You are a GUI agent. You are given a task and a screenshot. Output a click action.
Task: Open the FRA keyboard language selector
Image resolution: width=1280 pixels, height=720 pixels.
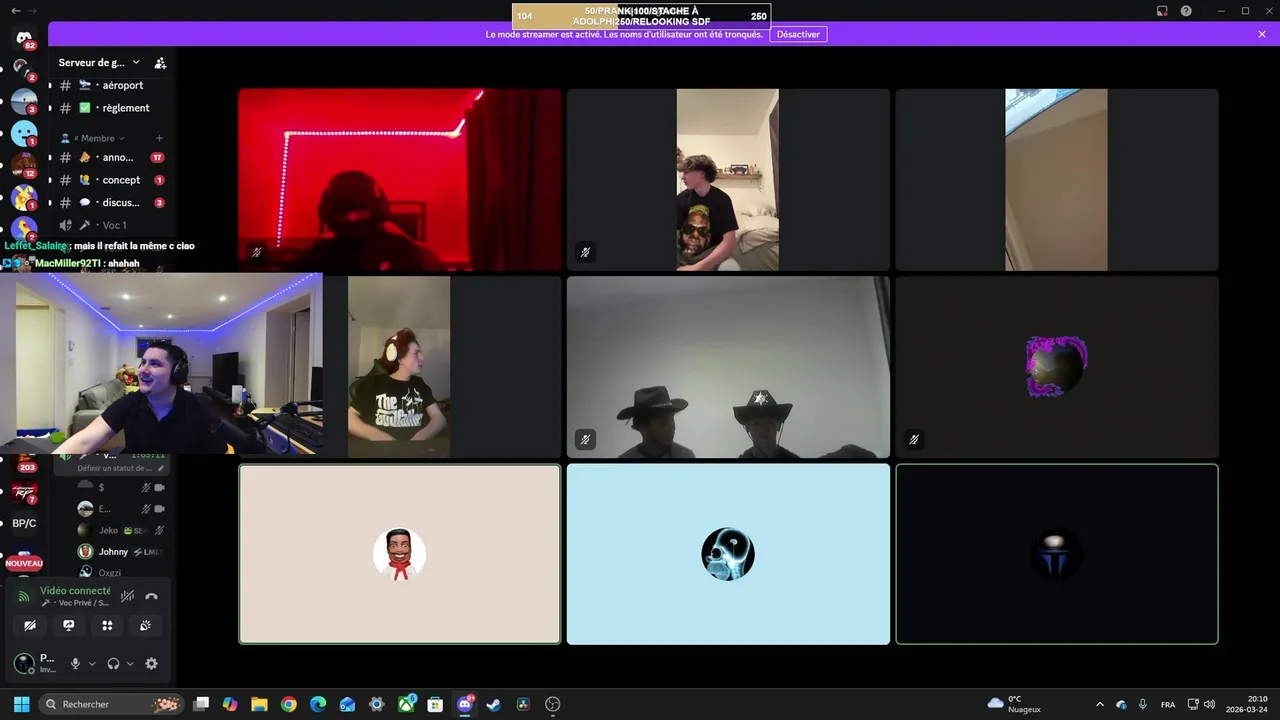tap(1168, 704)
